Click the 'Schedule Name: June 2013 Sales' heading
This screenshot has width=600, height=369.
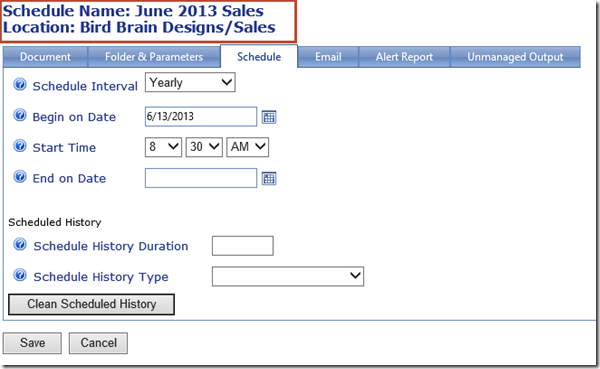click(133, 11)
